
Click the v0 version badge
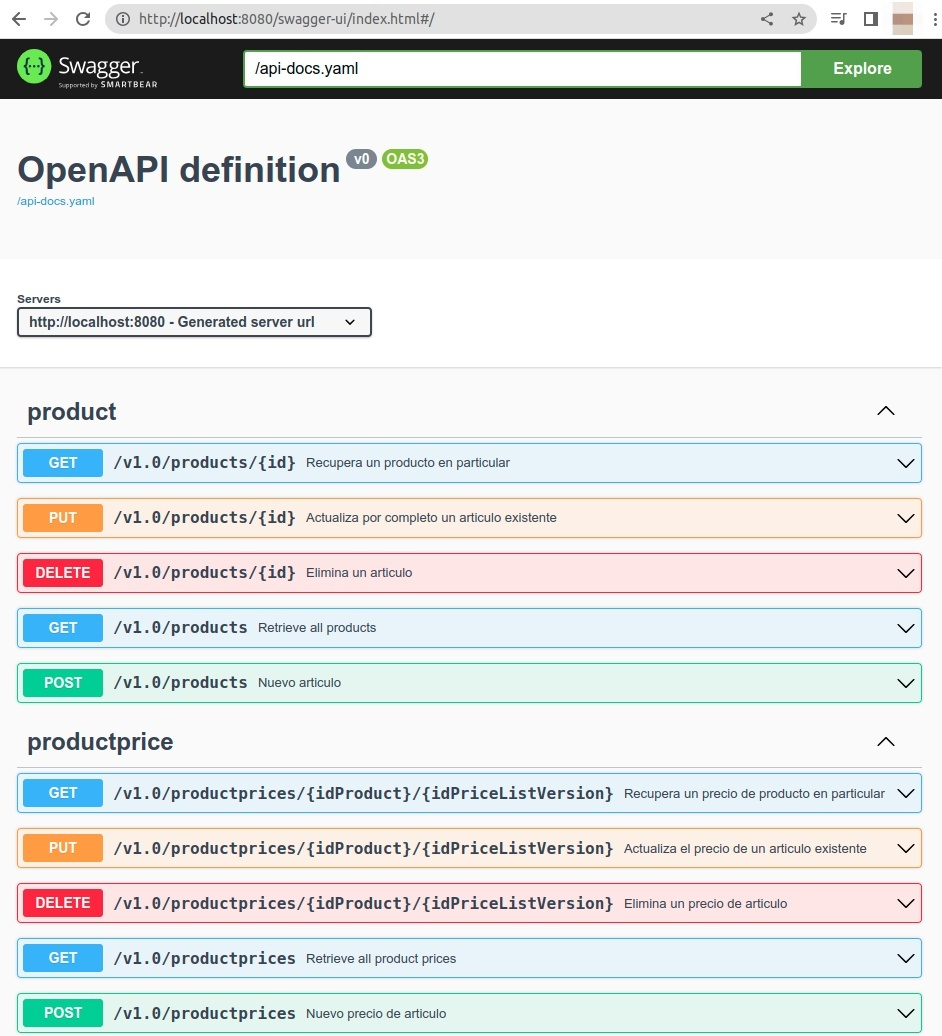[361, 159]
